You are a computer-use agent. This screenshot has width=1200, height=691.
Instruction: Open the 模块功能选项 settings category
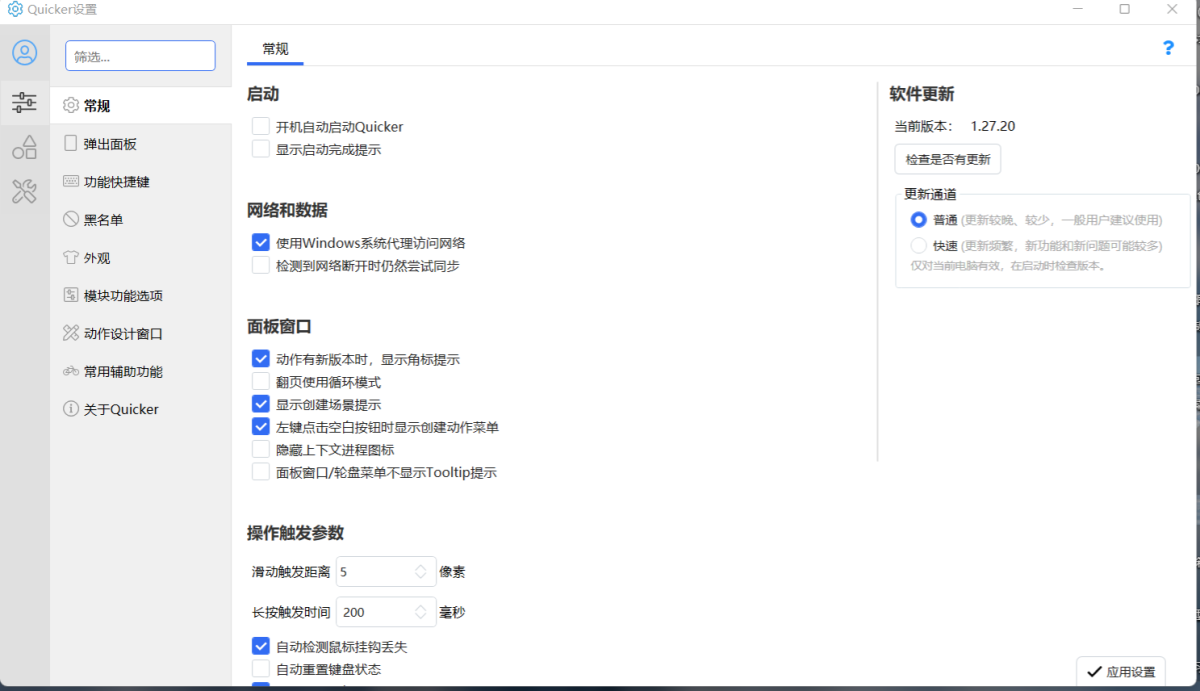click(140, 296)
